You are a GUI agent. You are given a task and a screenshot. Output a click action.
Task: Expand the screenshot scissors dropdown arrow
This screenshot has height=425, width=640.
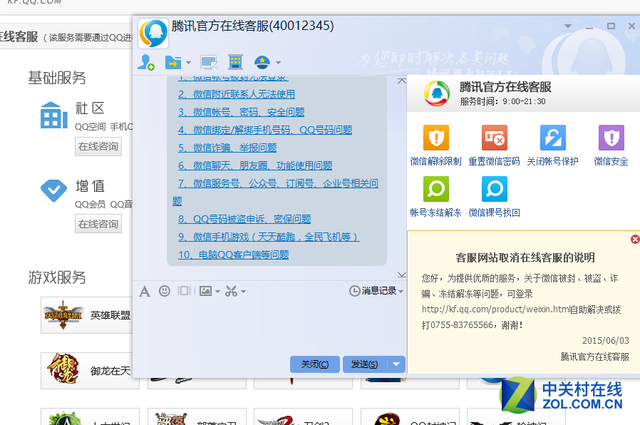244,291
